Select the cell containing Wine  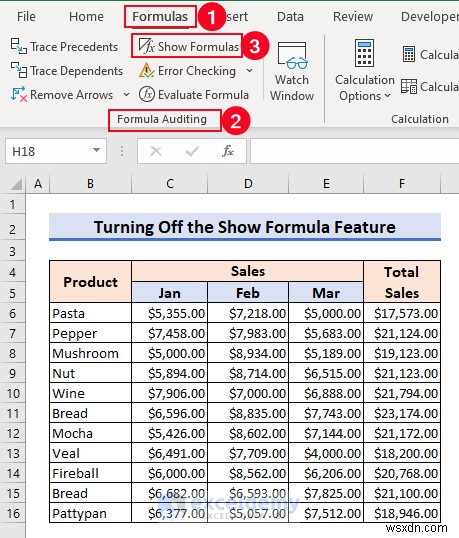tap(91, 393)
